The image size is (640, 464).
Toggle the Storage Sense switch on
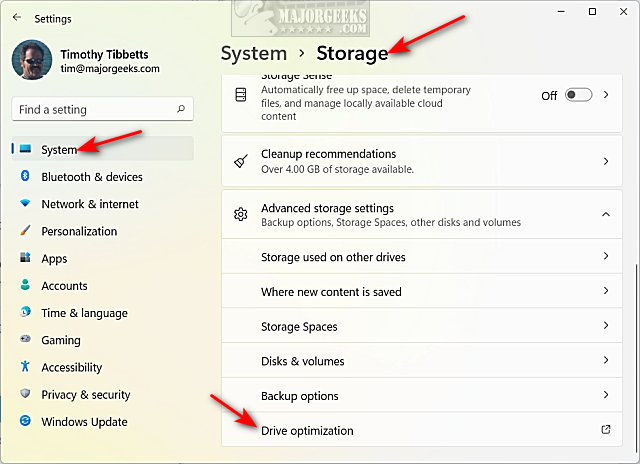click(578, 95)
